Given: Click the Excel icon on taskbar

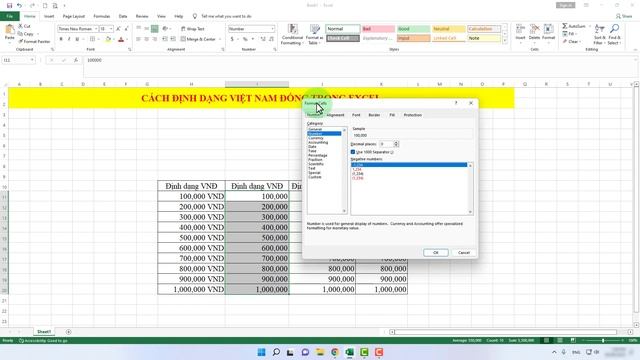Looking at the screenshot, I should (x=349, y=352).
